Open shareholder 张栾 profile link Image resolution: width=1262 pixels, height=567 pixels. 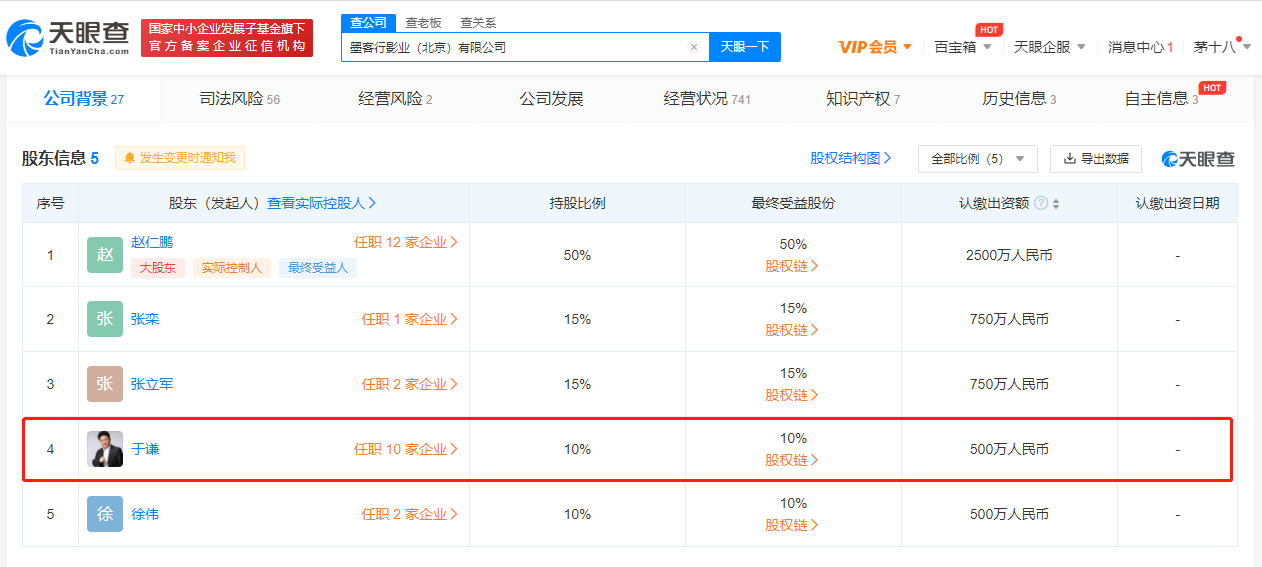coord(145,319)
